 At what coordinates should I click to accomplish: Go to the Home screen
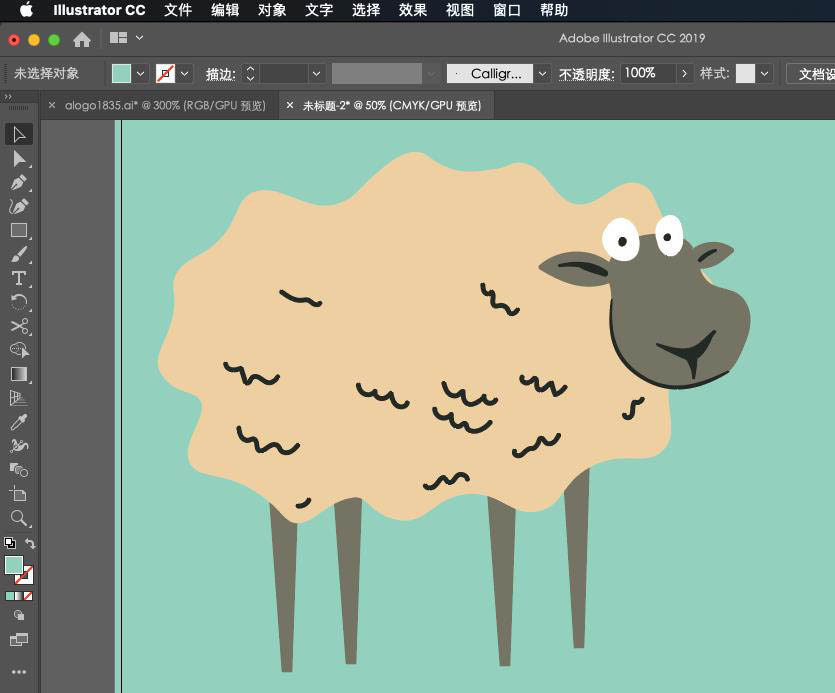coord(82,39)
